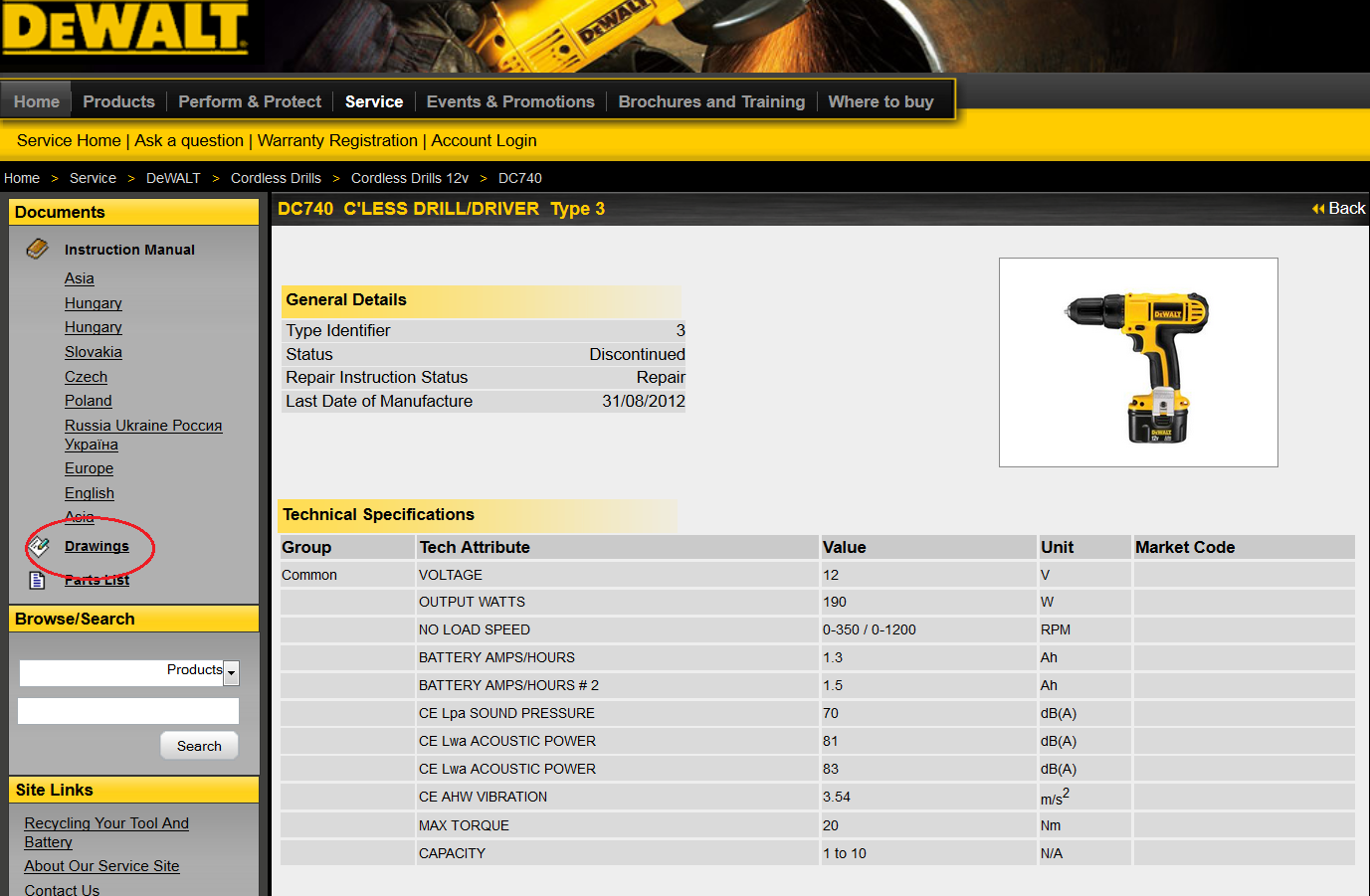Open the Where to buy tab
Image resolution: width=1370 pixels, height=896 pixels.
pos(881,101)
